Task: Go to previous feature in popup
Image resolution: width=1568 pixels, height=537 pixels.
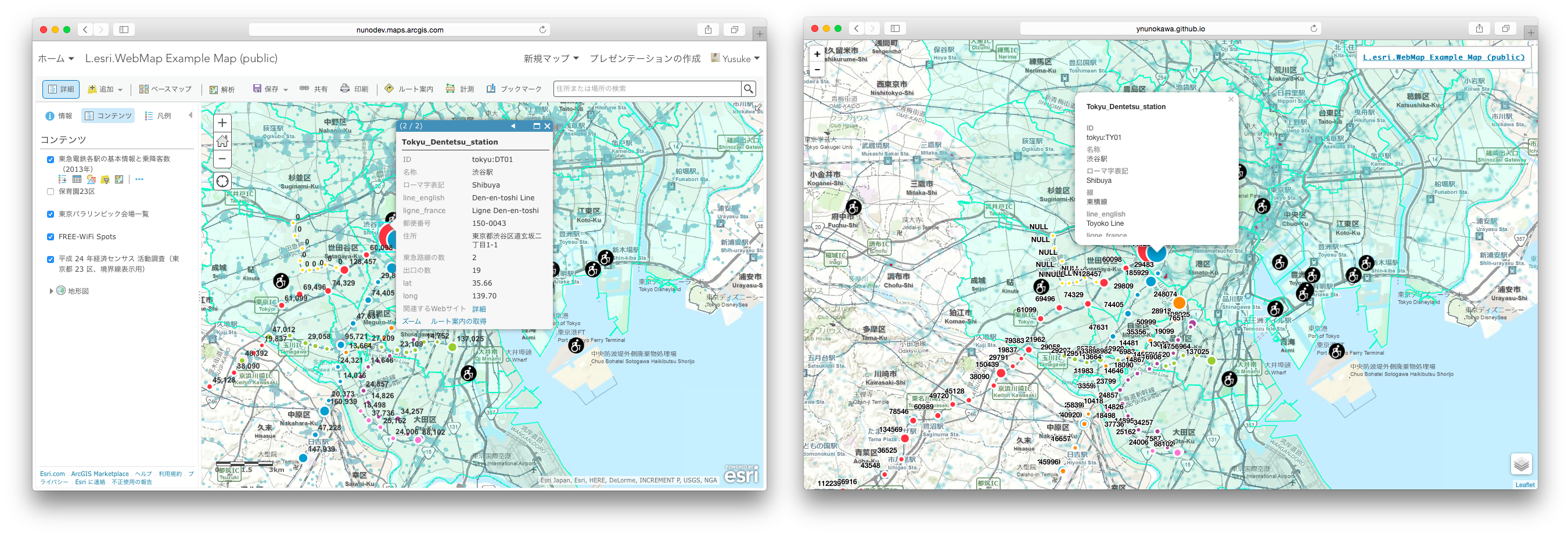Action: pos(513,126)
